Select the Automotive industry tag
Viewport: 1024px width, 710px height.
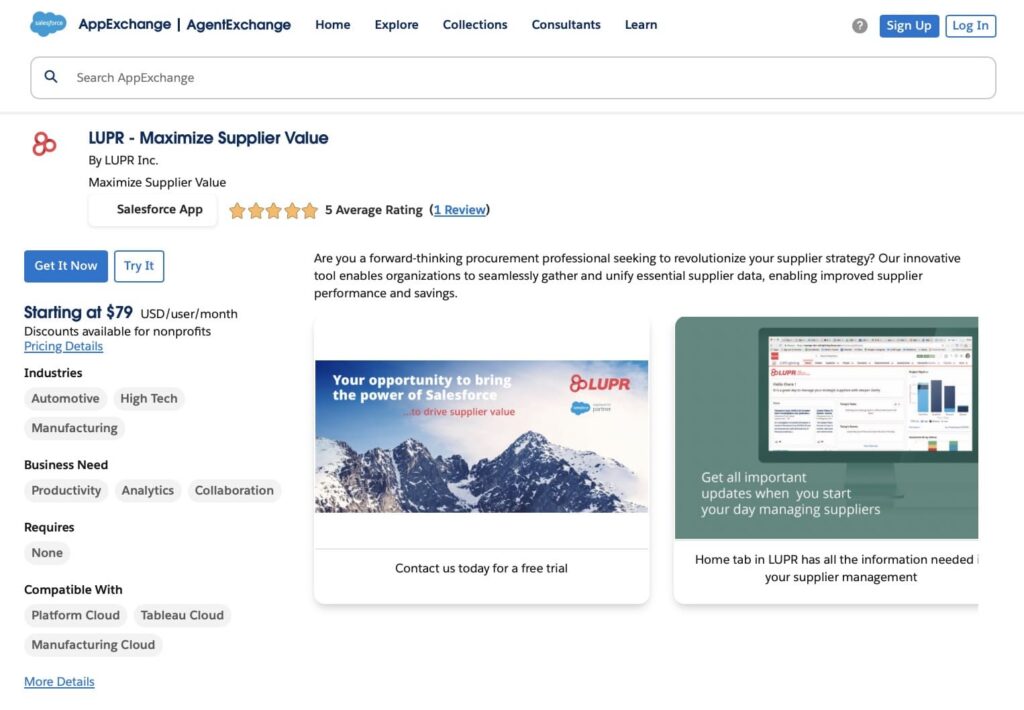click(x=64, y=398)
